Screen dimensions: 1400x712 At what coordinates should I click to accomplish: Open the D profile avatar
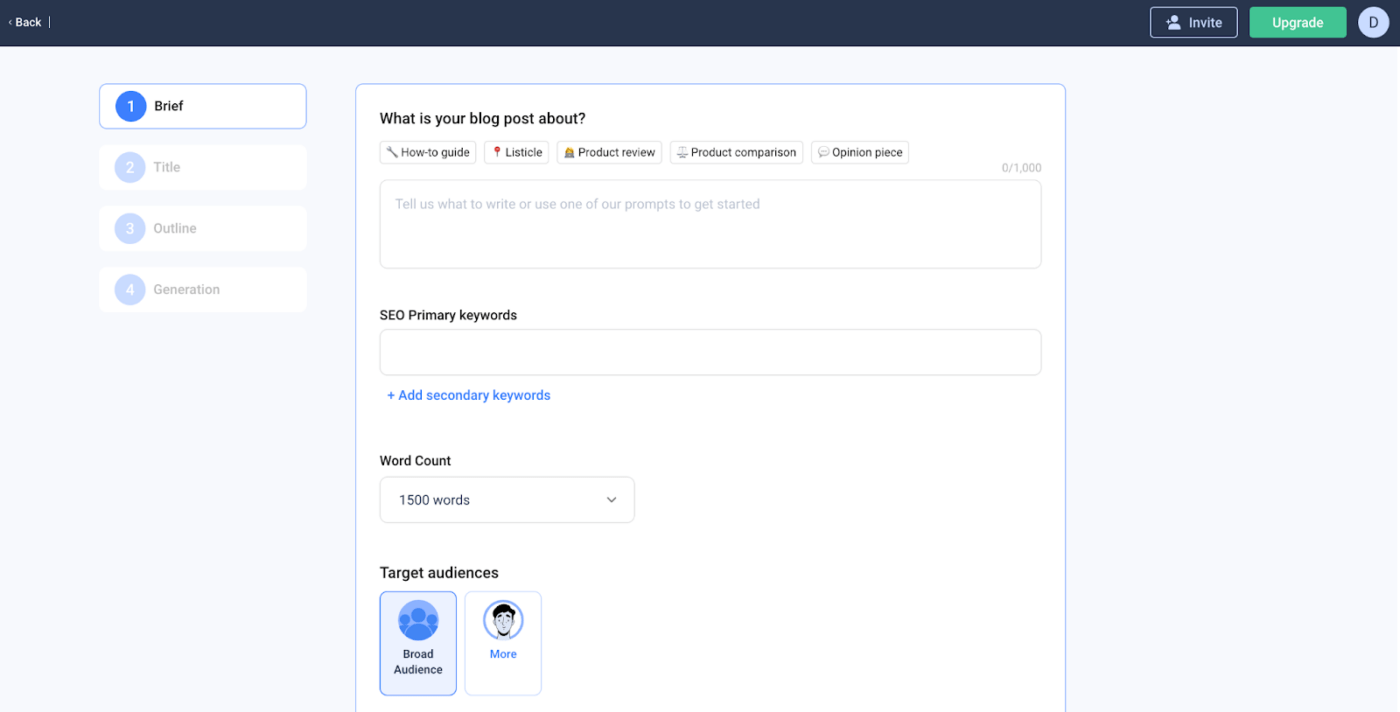pyautogui.click(x=1373, y=22)
